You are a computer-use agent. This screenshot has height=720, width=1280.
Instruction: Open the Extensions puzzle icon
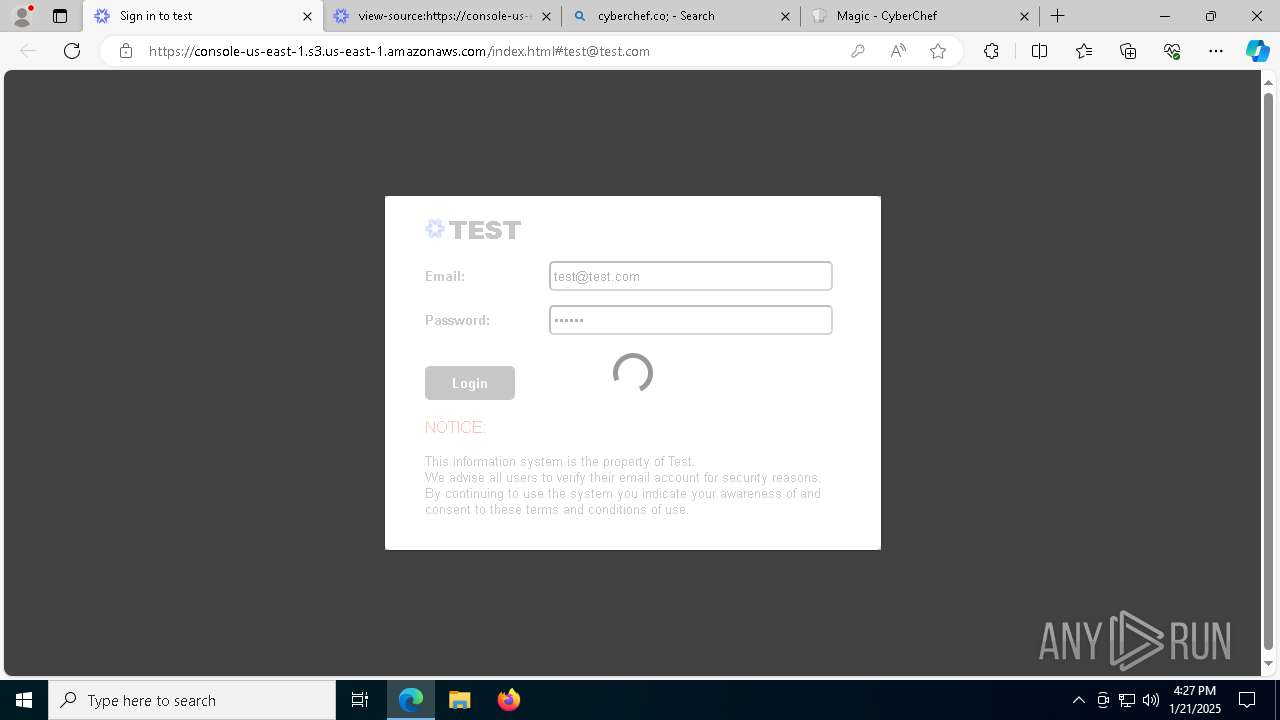pyautogui.click(x=991, y=51)
